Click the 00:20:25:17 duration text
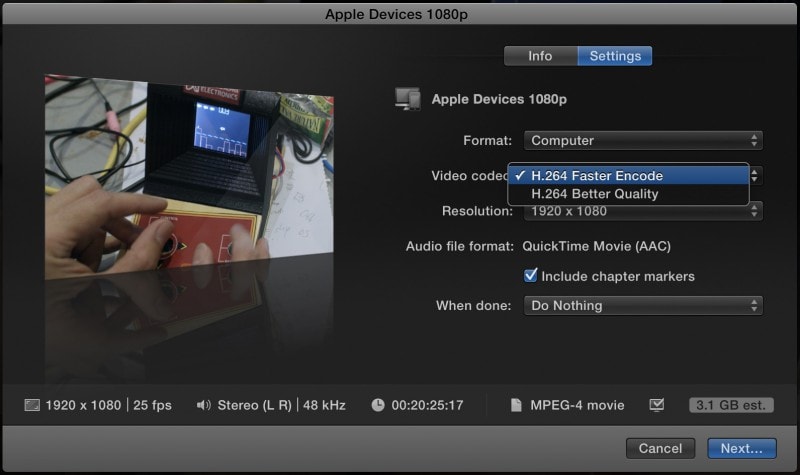 coord(428,405)
